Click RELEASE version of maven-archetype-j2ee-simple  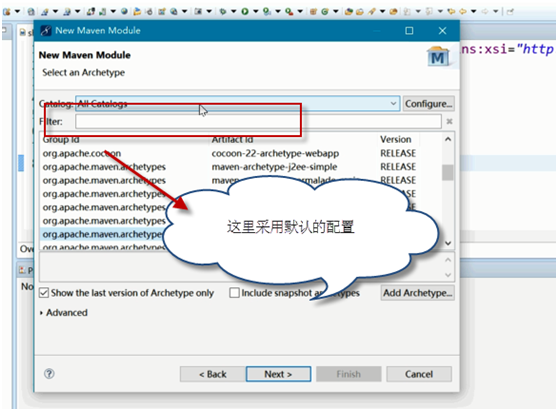[398, 167]
